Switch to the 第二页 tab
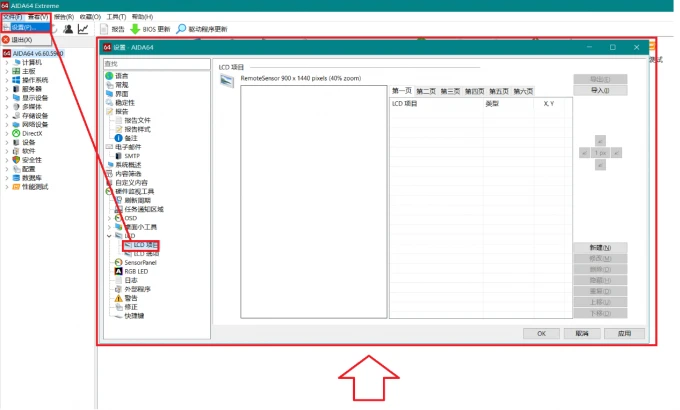 pos(426,91)
